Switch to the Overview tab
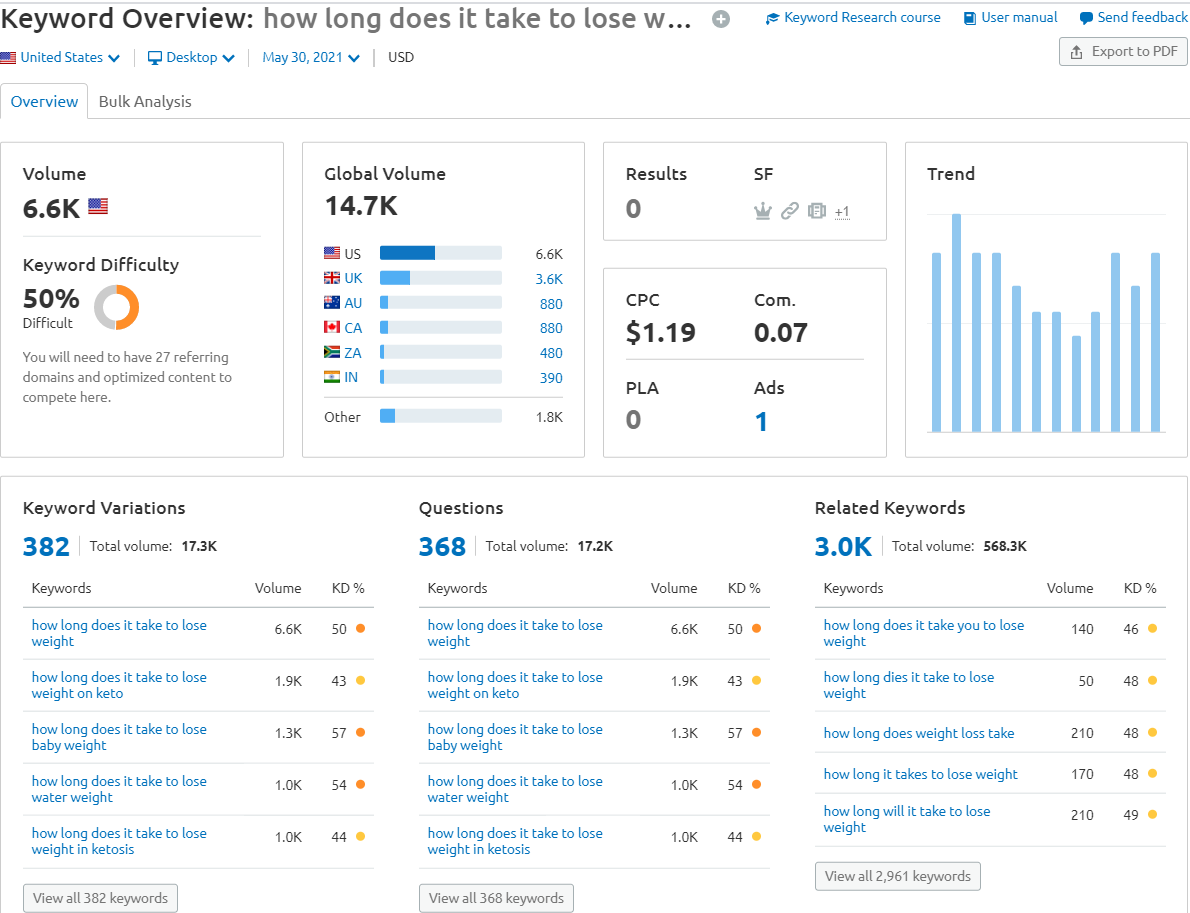Image resolution: width=1190 pixels, height=913 pixels. pos(44,102)
